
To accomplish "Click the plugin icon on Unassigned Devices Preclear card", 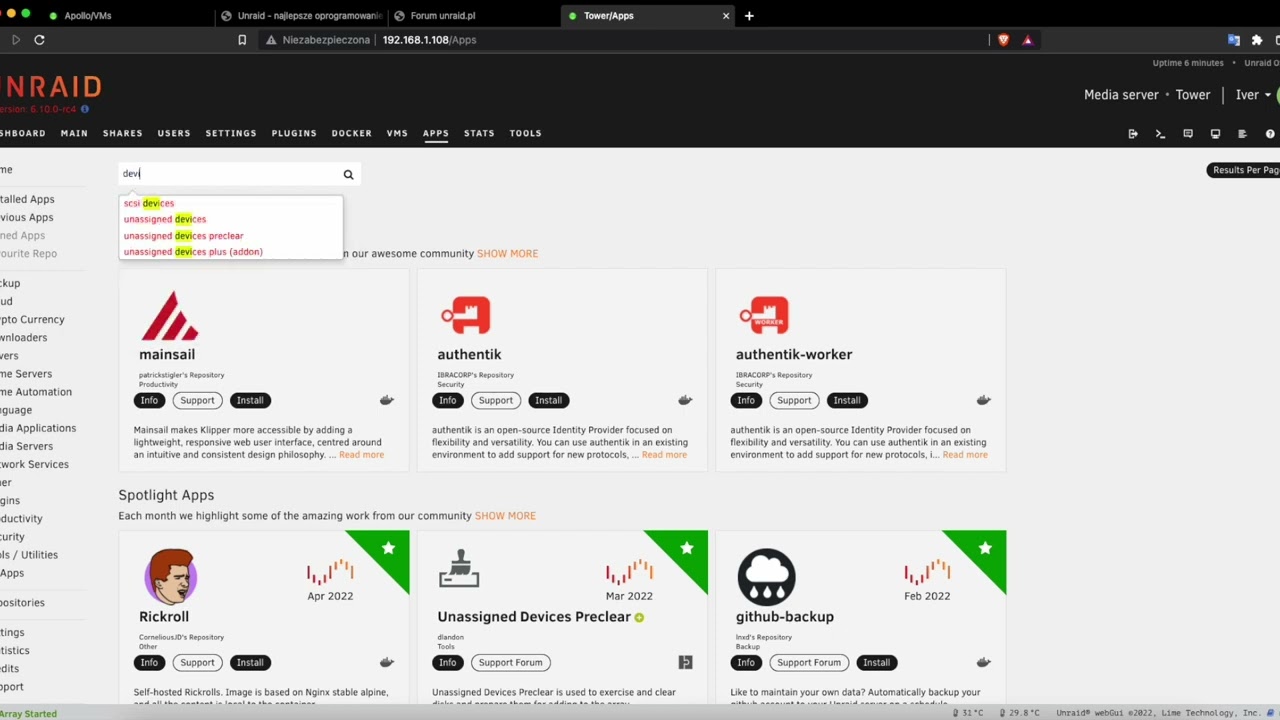I will click(x=685, y=662).
